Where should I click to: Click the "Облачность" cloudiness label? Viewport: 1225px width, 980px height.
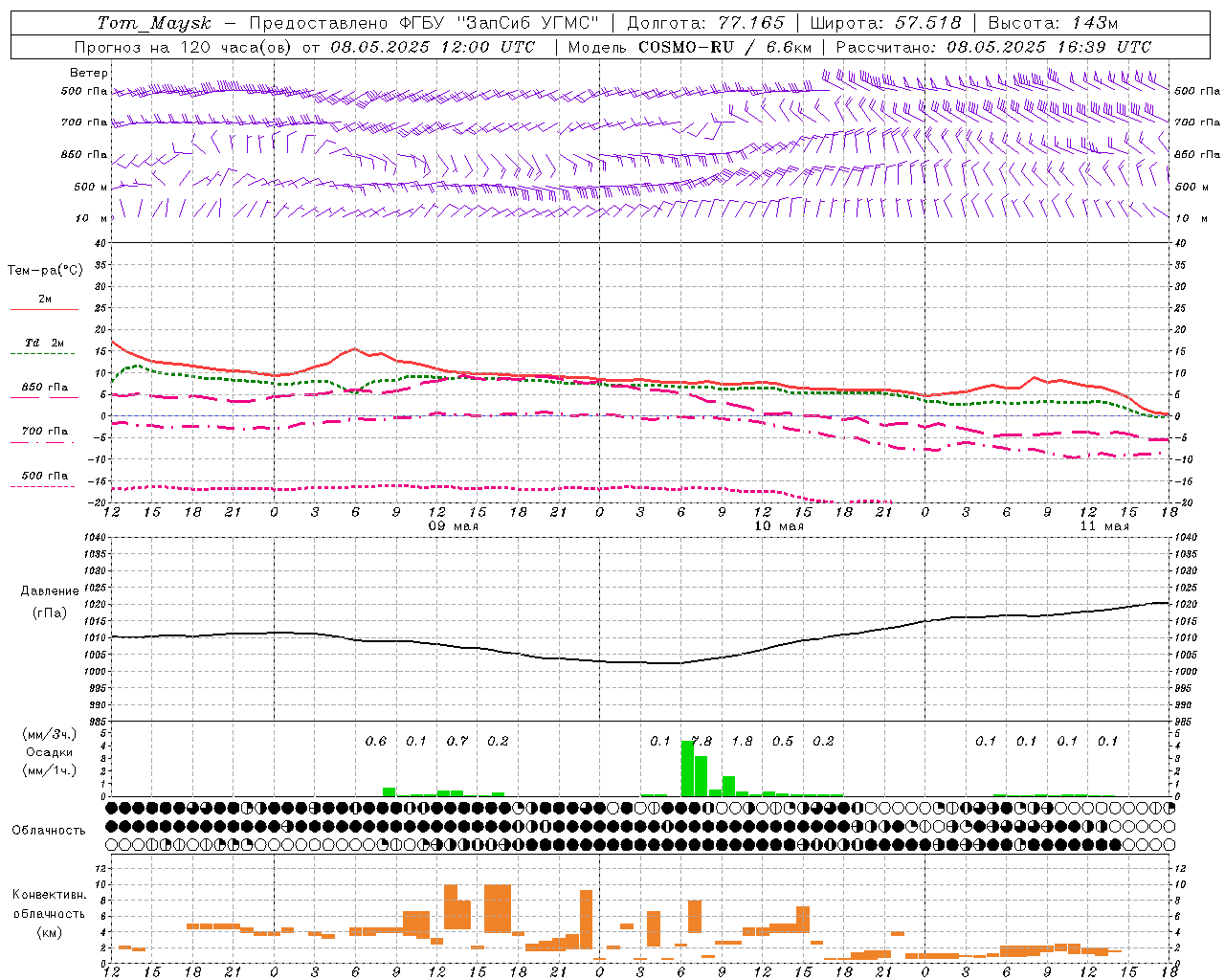(x=49, y=831)
